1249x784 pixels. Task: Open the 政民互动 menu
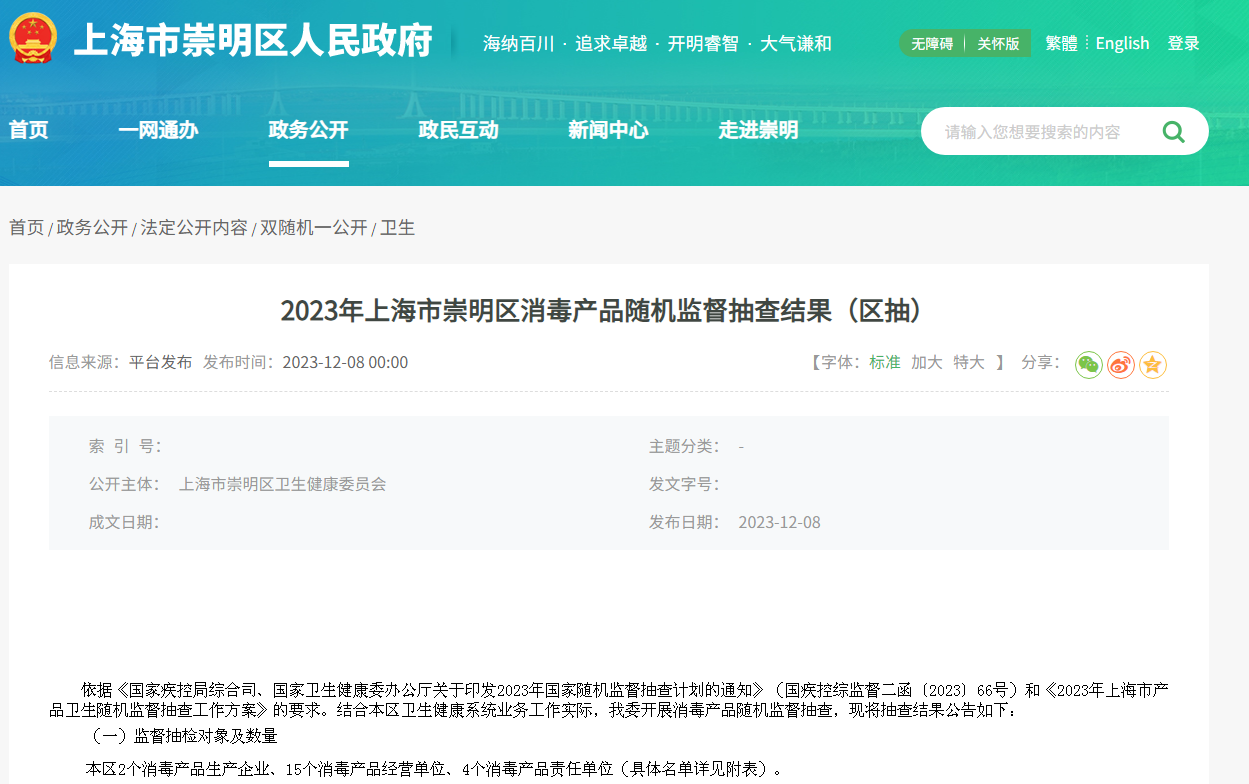point(458,130)
